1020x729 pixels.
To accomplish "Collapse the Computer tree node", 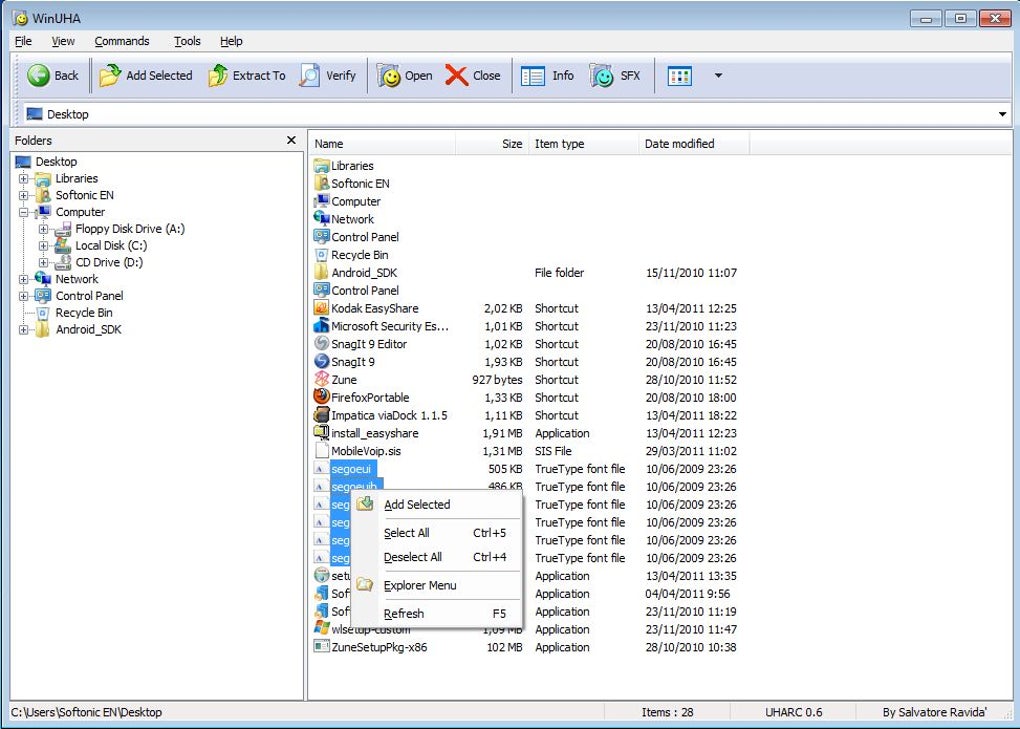I will (x=23, y=212).
